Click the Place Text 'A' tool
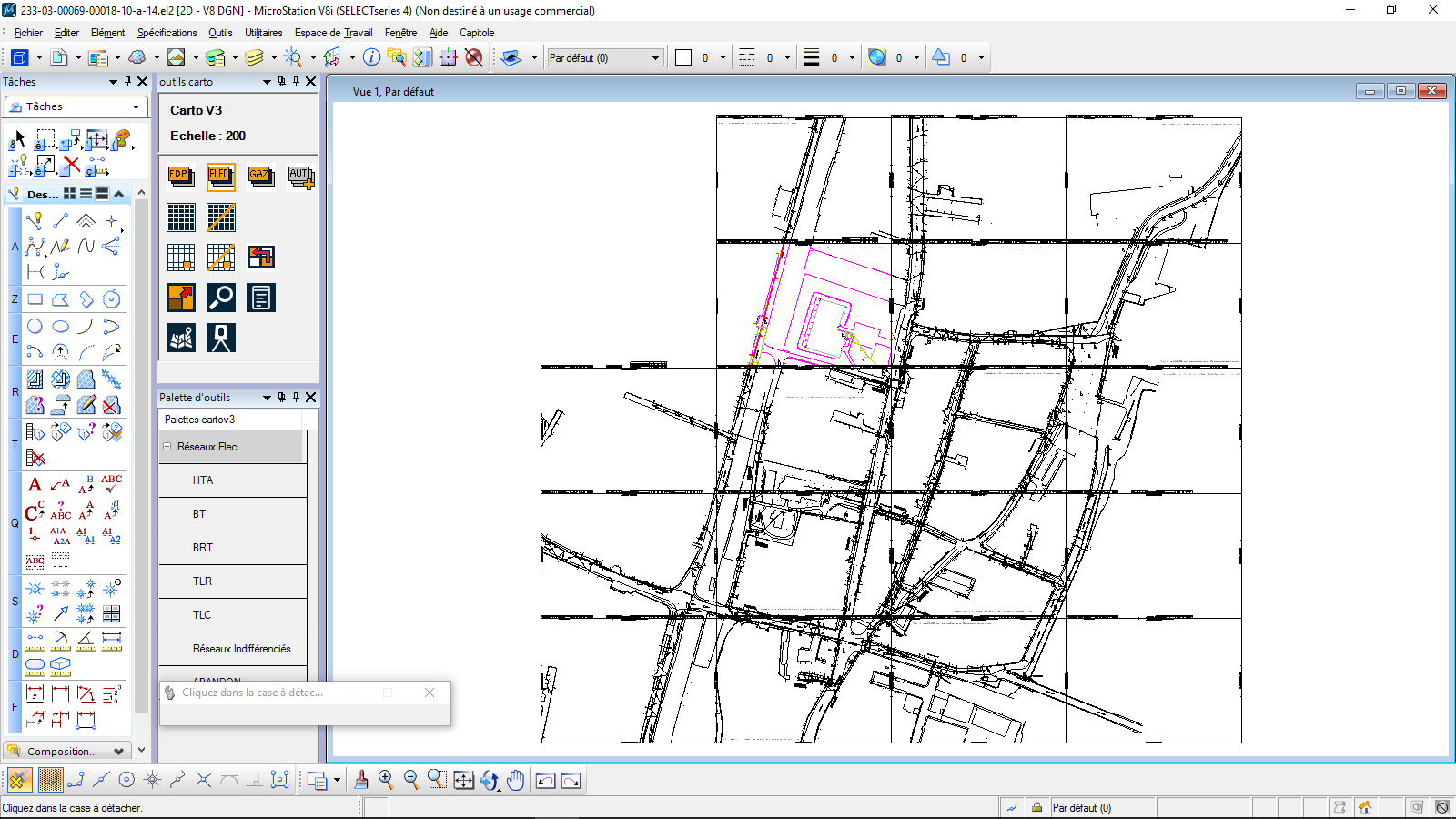Screen dimensions: 1456x819 coord(35,484)
